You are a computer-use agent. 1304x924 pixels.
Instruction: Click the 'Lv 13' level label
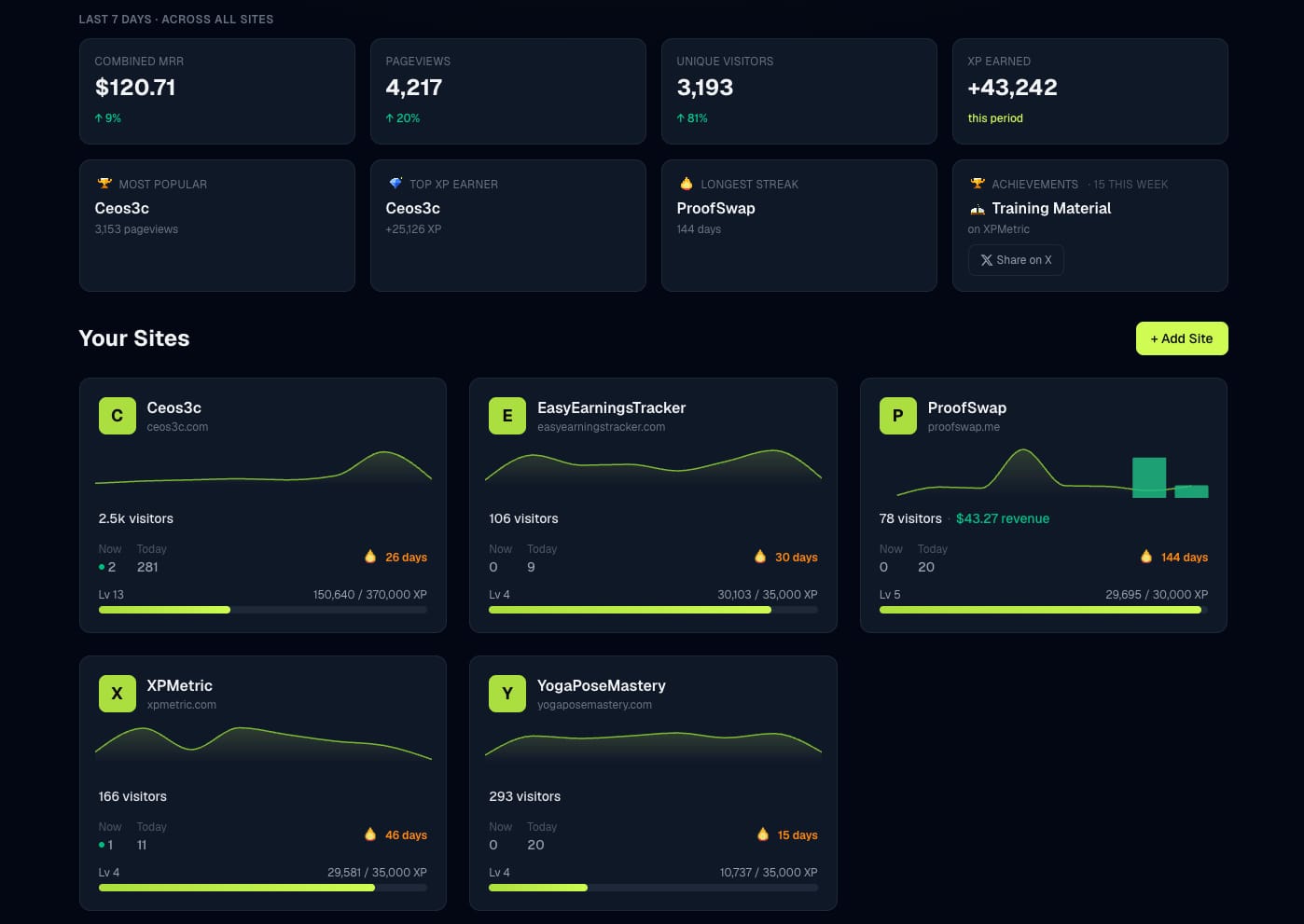(111, 595)
